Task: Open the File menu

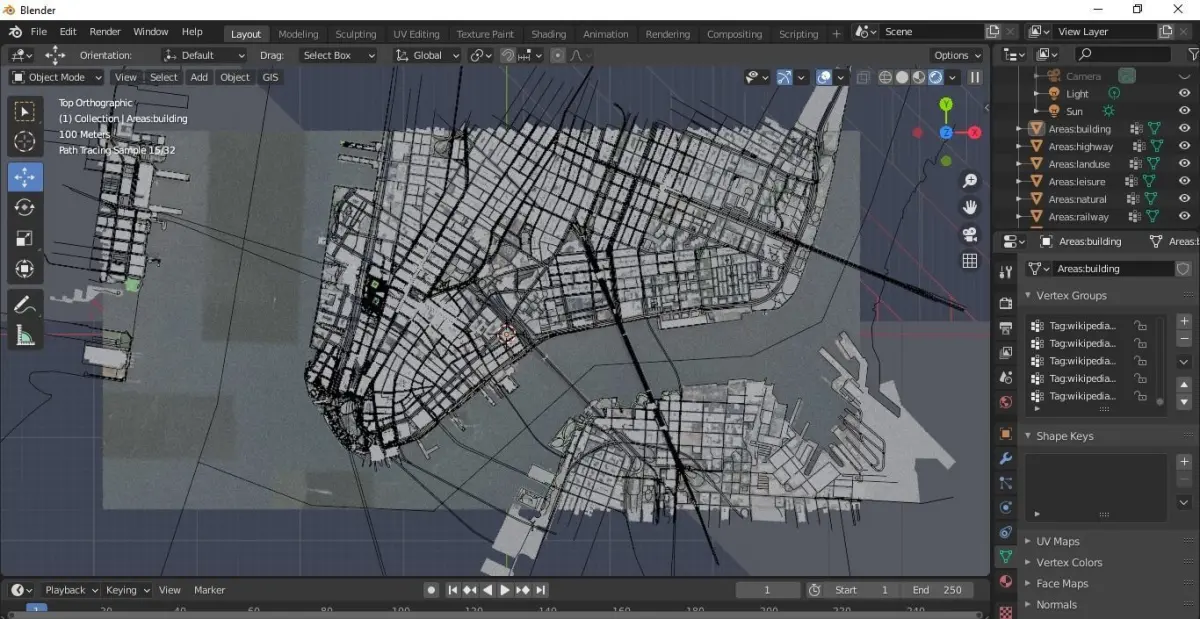Action: [38, 32]
